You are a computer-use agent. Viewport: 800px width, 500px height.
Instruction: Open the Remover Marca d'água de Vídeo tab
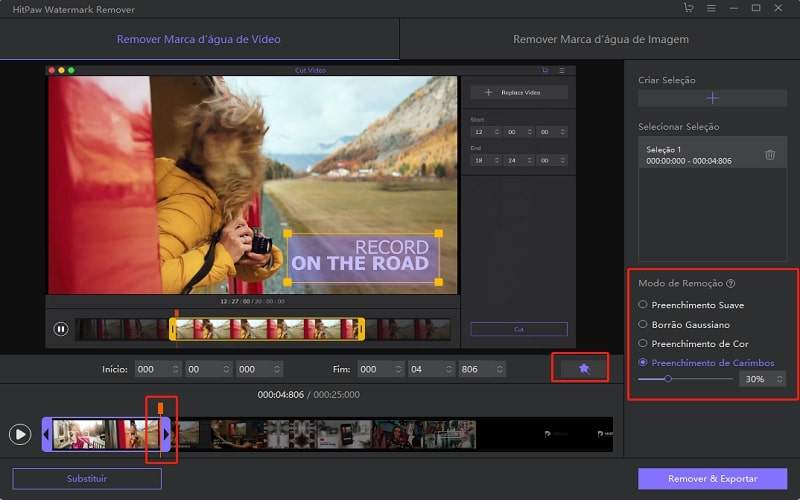(x=199, y=40)
